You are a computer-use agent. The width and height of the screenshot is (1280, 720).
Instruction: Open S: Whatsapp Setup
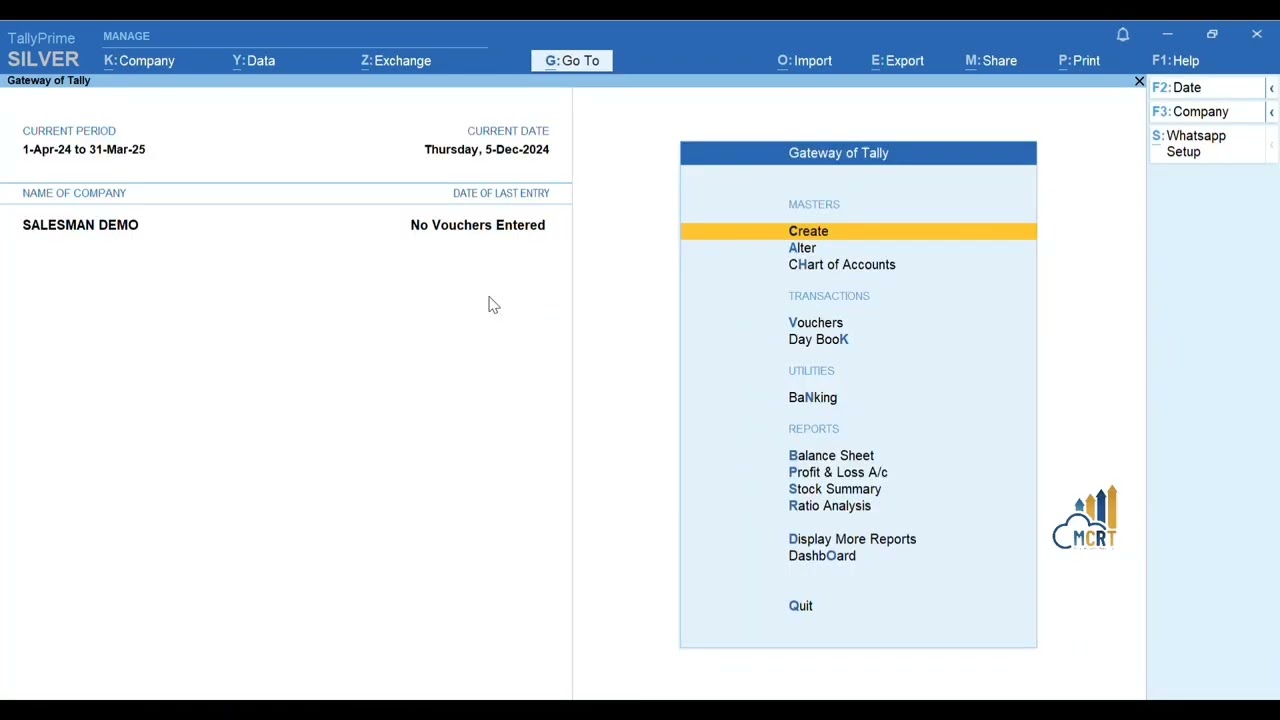(x=1207, y=144)
